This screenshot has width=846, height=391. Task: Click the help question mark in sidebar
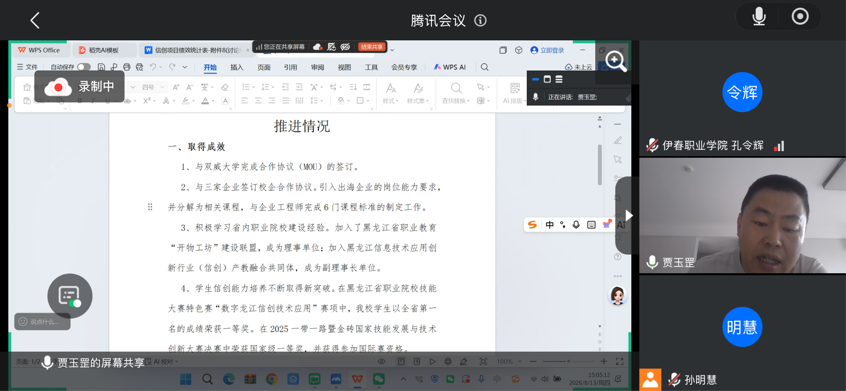coord(618,257)
